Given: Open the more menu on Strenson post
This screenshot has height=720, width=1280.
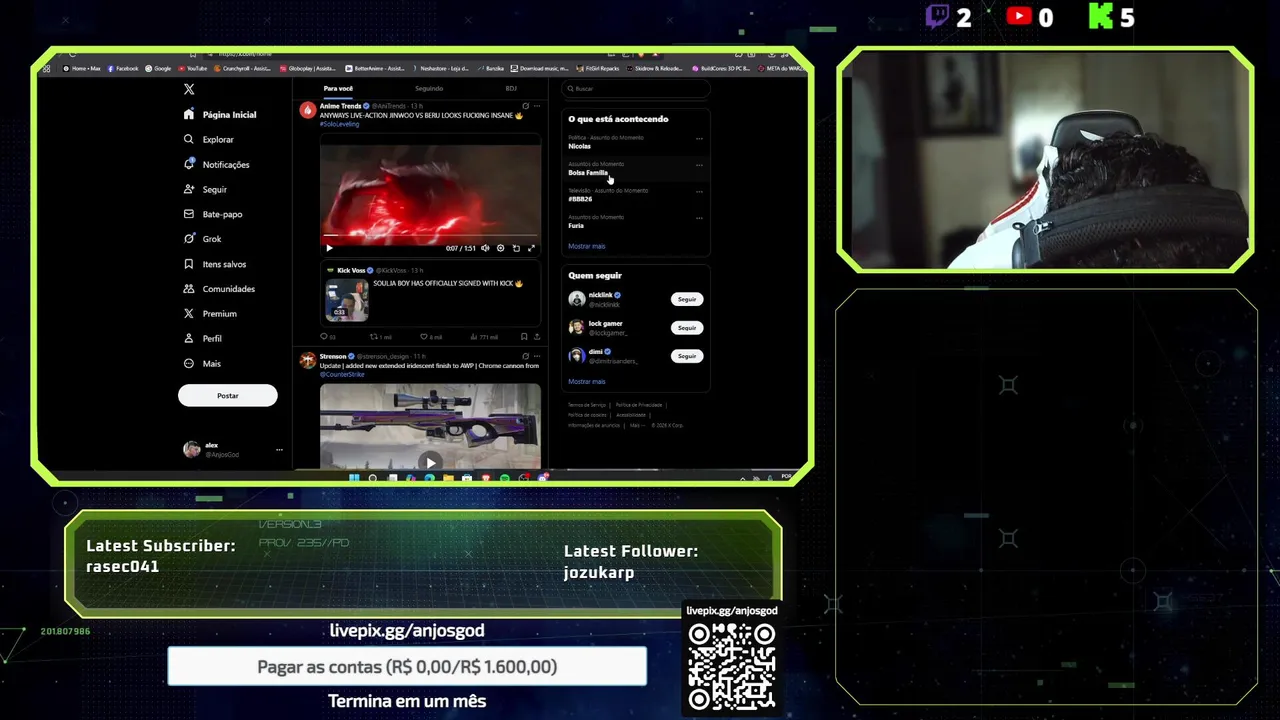Looking at the screenshot, I should (537, 356).
